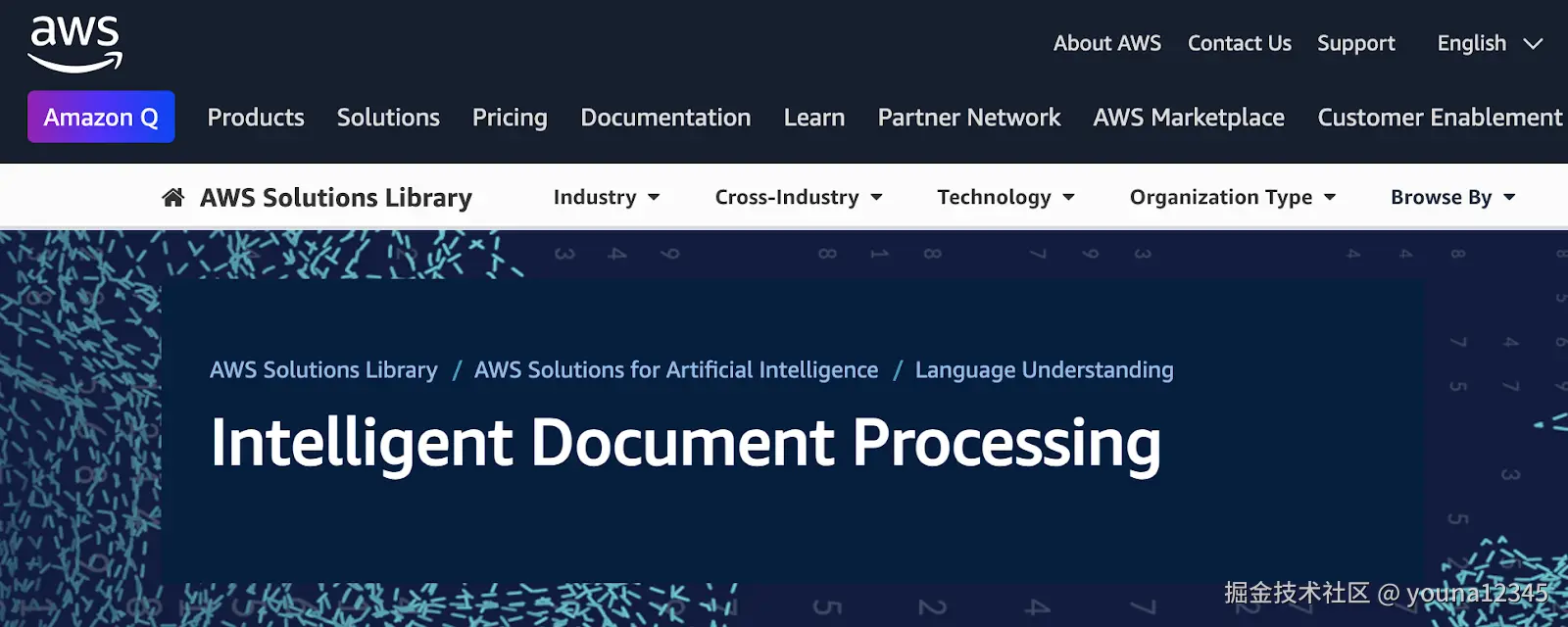The width and height of the screenshot is (1568, 627).
Task: Go to the Pricing menu item
Action: [510, 119]
